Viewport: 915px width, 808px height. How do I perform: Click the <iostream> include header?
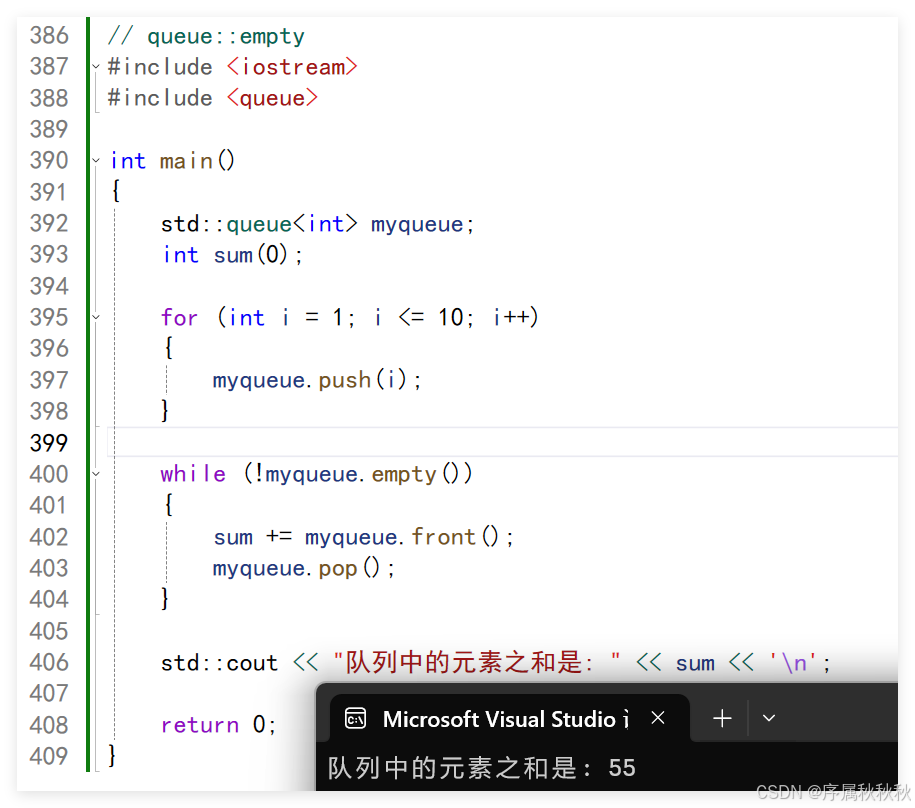292,67
